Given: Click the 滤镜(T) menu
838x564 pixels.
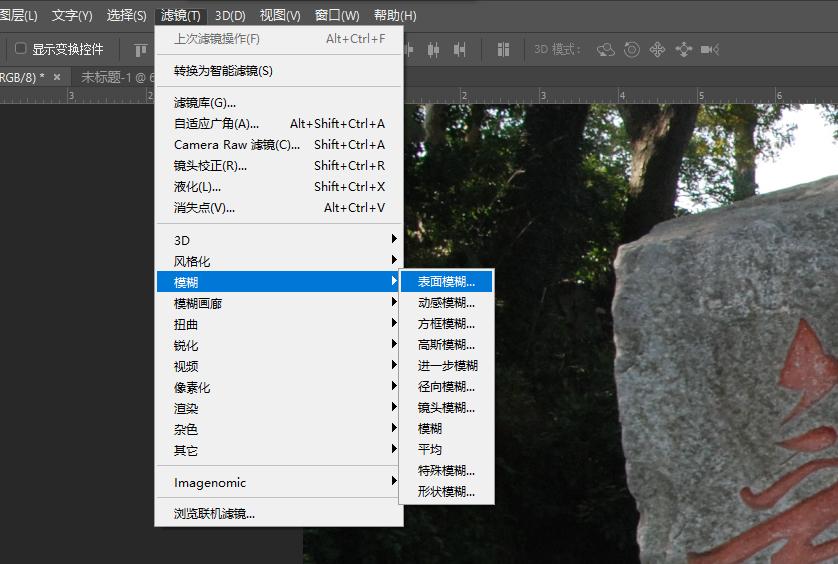Looking at the screenshot, I should [x=181, y=16].
